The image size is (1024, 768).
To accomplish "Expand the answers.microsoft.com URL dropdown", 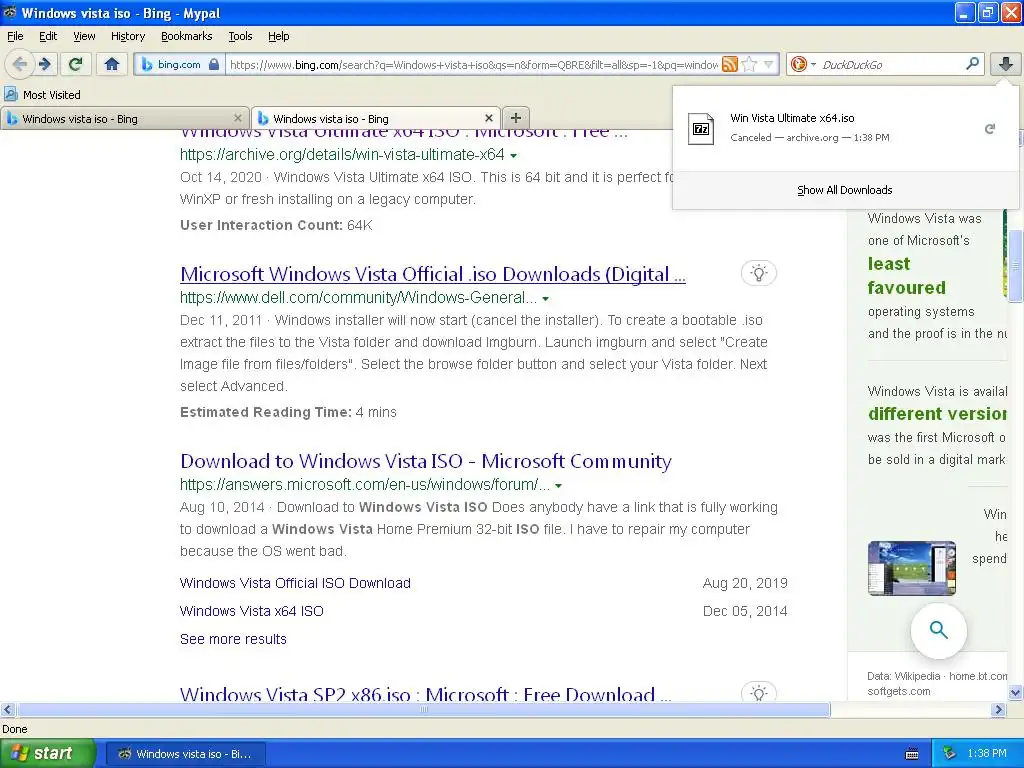I will 558,485.
